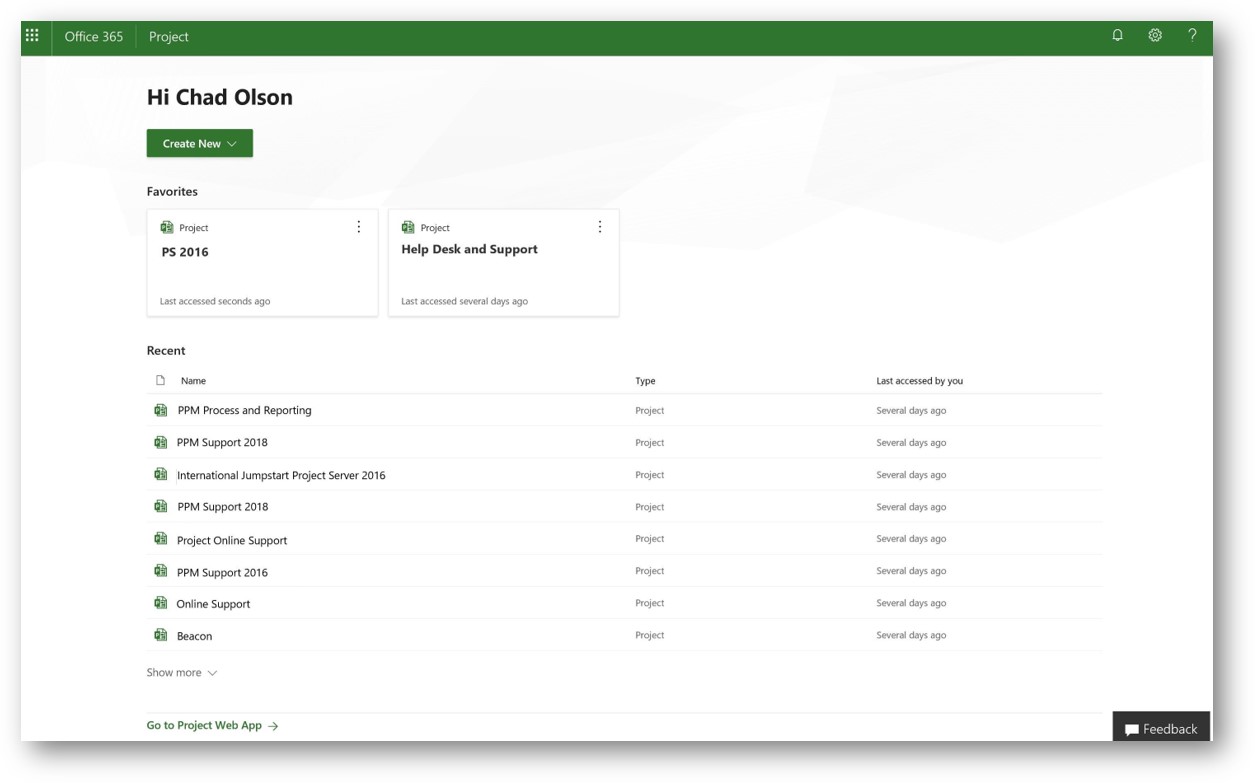
Task: Click icon beside International Jumpstart Project Server 2016
Action: (160, 475)
